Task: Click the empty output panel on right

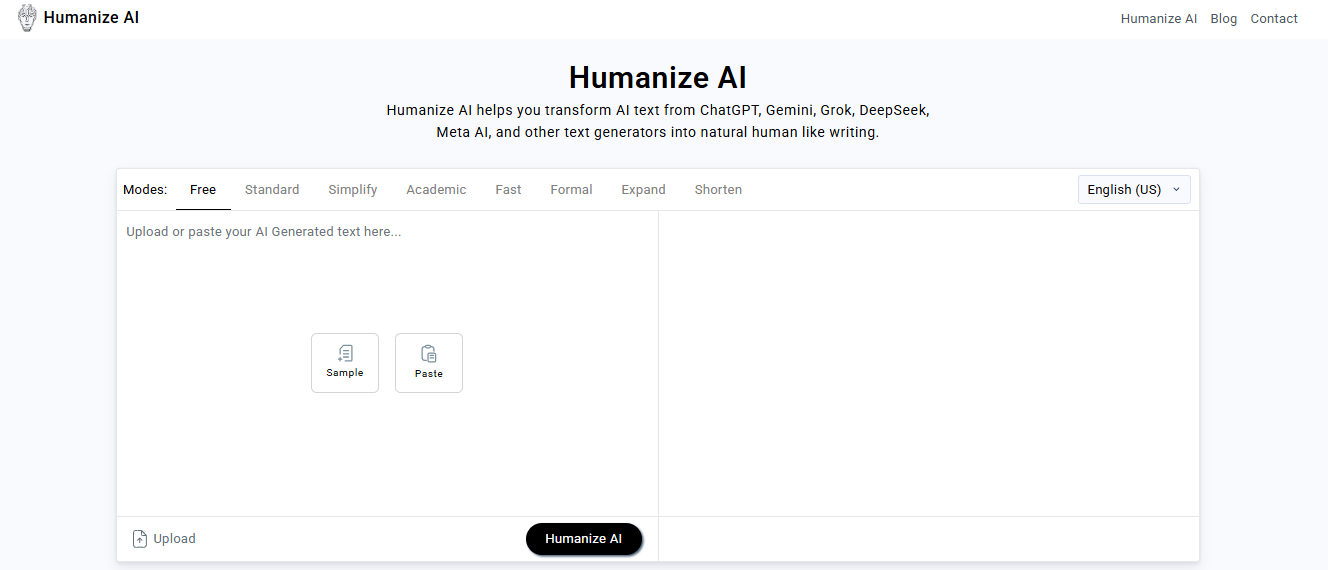Action: [929, 363]
